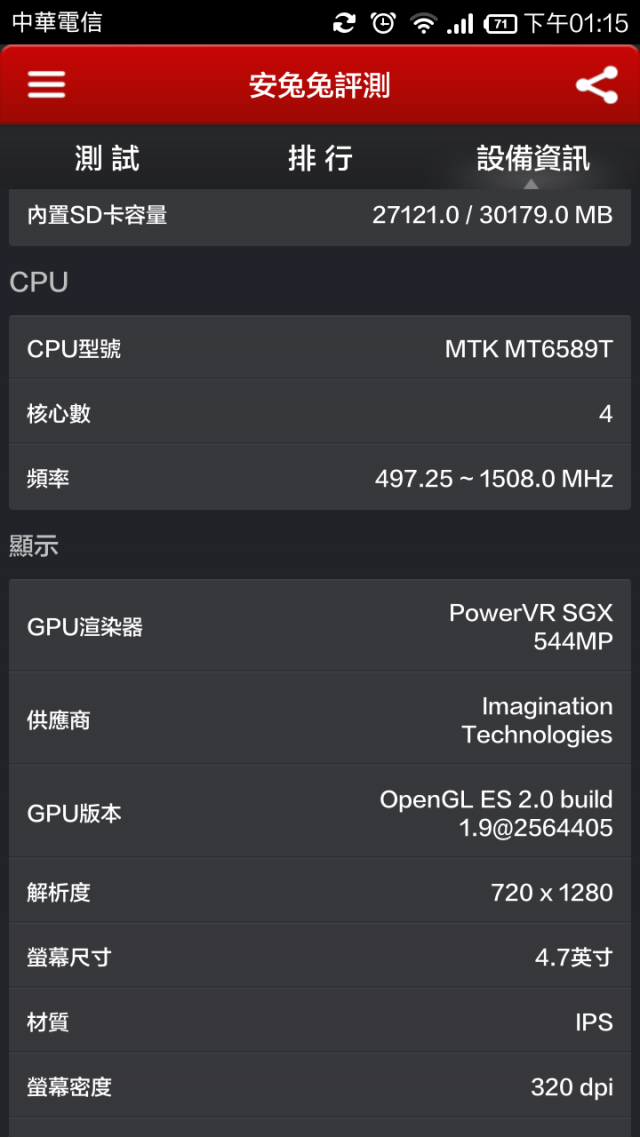Tap the 頻率 MHz row
The height and width of the screenshot is (1138, 640).
pos(320,477)
